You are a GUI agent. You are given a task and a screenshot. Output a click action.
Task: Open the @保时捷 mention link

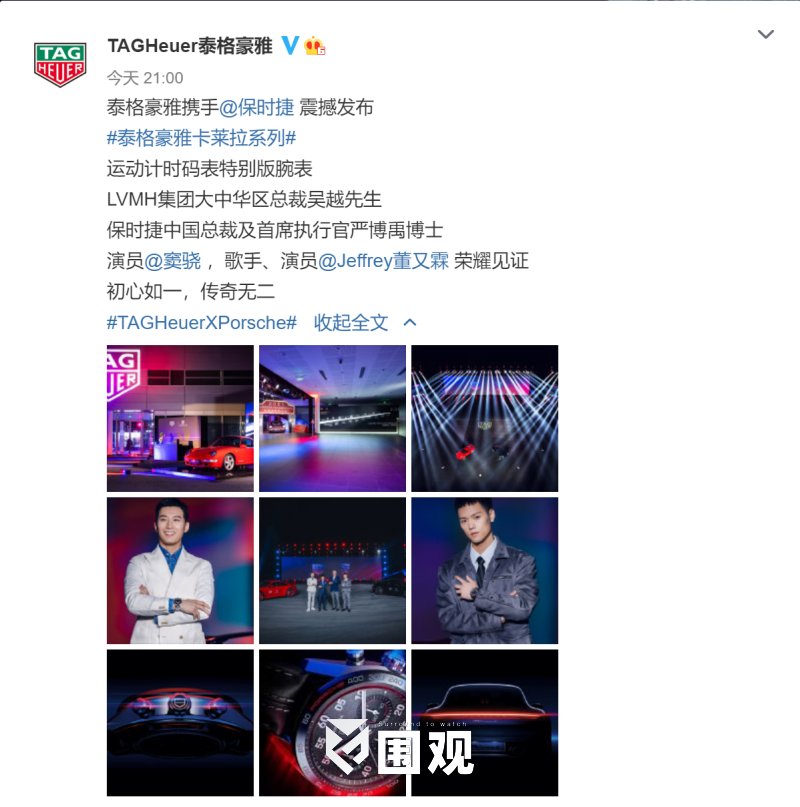[x=256, y=108]
